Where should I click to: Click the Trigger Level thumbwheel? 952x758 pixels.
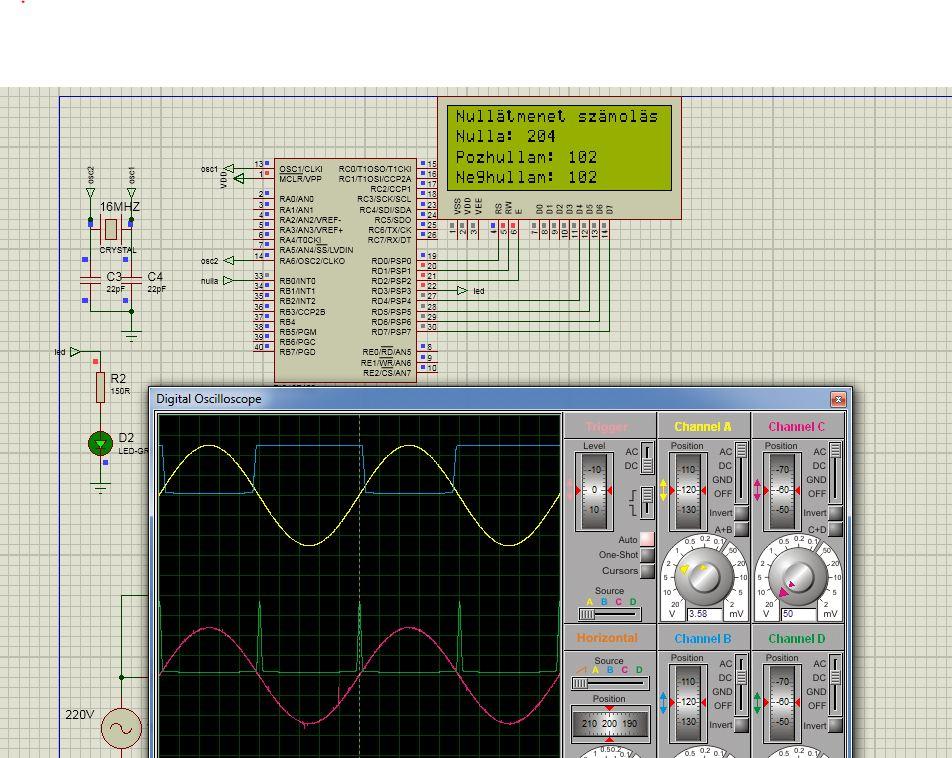594,490
